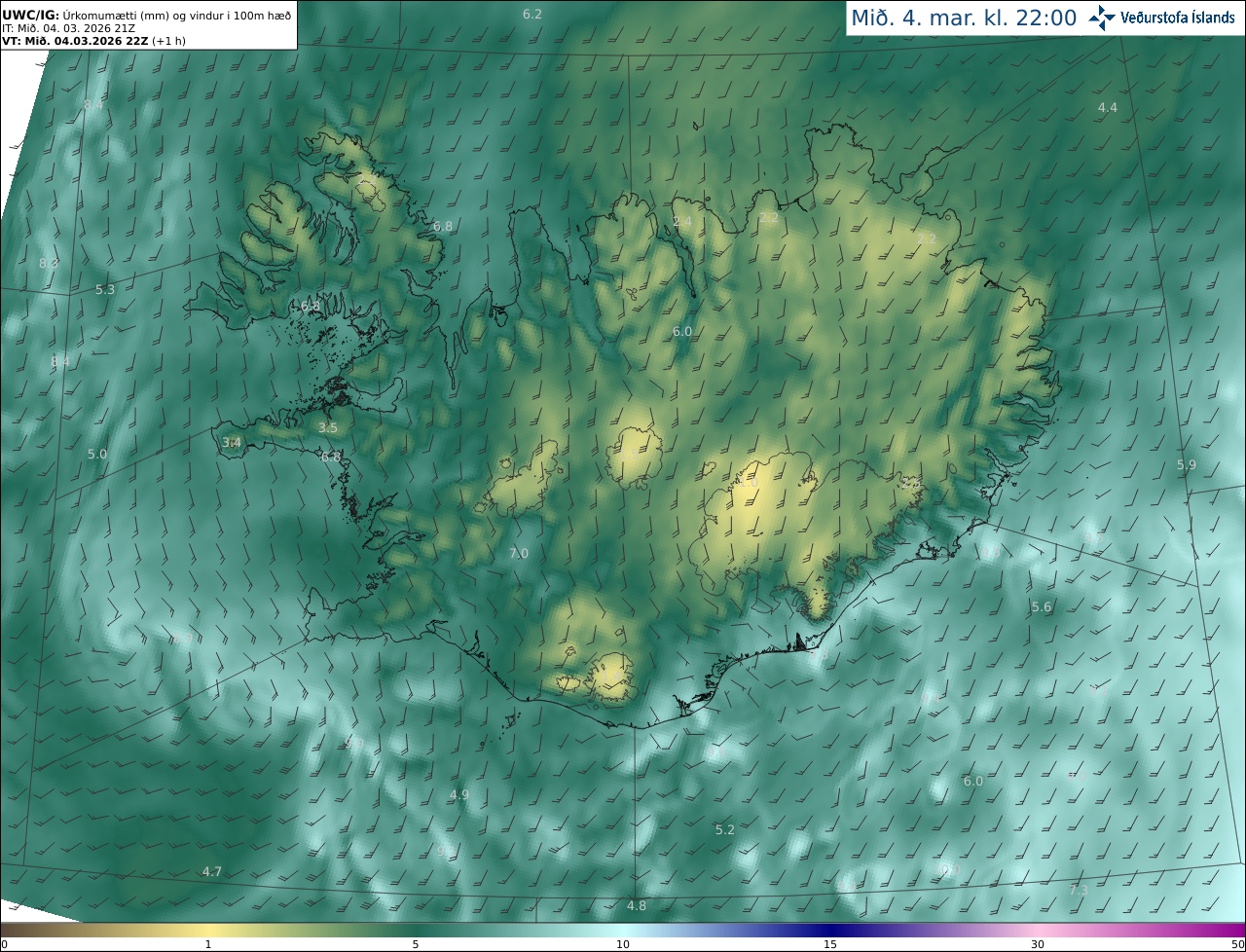The height and width of the screenshot is (952, 1246).
Task: Click the 2.4 value in north Iceland
Action: (682, 222)
